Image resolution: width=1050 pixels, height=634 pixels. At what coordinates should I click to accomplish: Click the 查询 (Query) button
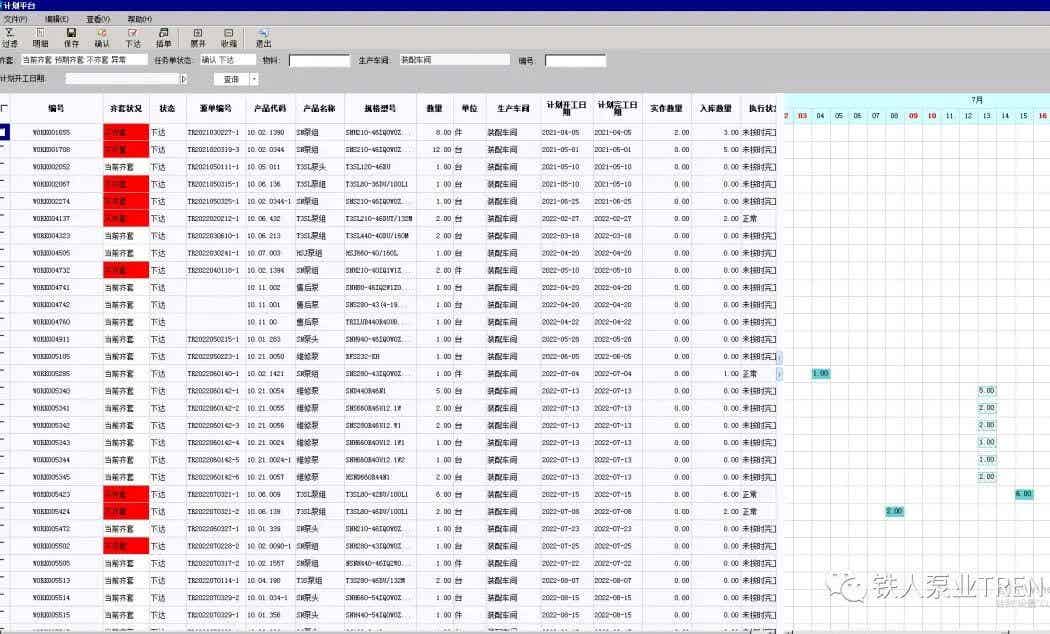tap(231, 79)
